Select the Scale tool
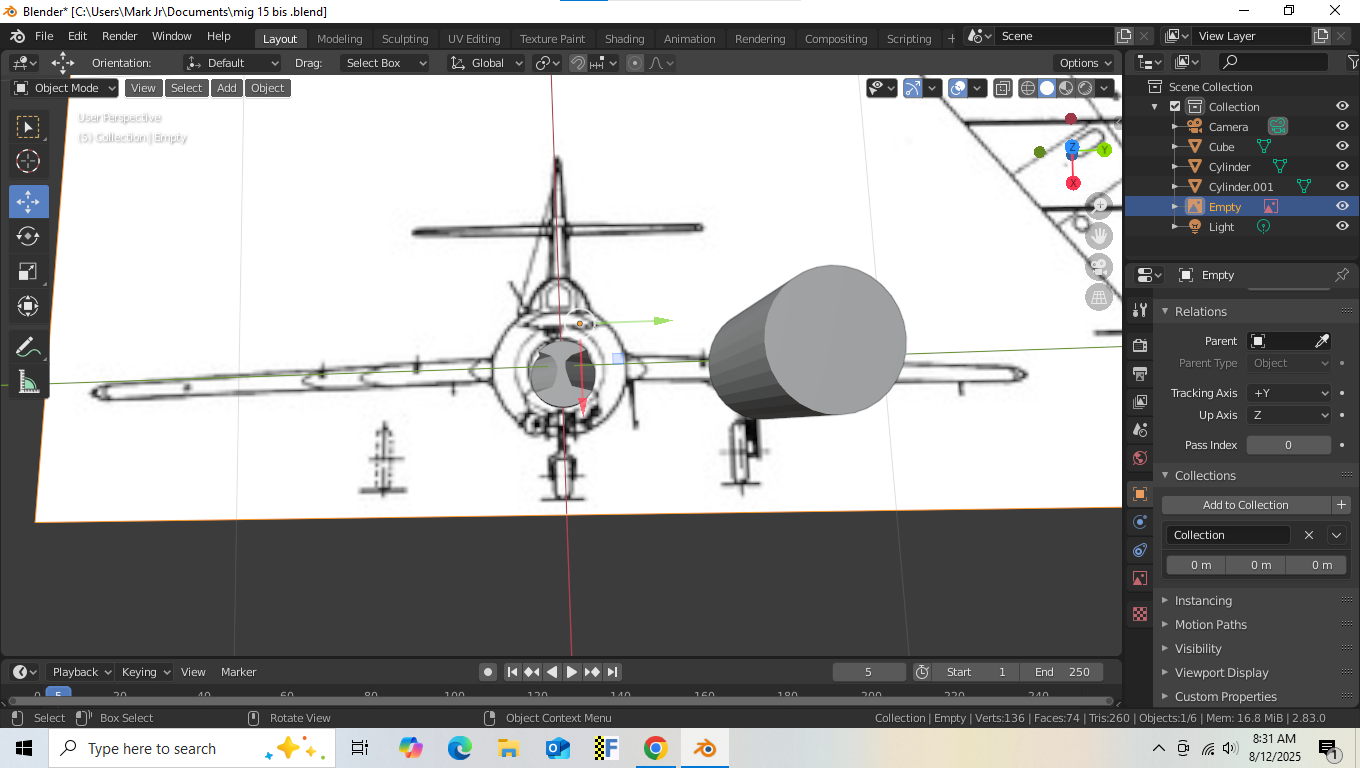The image size is (1360, 768). [28, 272]
